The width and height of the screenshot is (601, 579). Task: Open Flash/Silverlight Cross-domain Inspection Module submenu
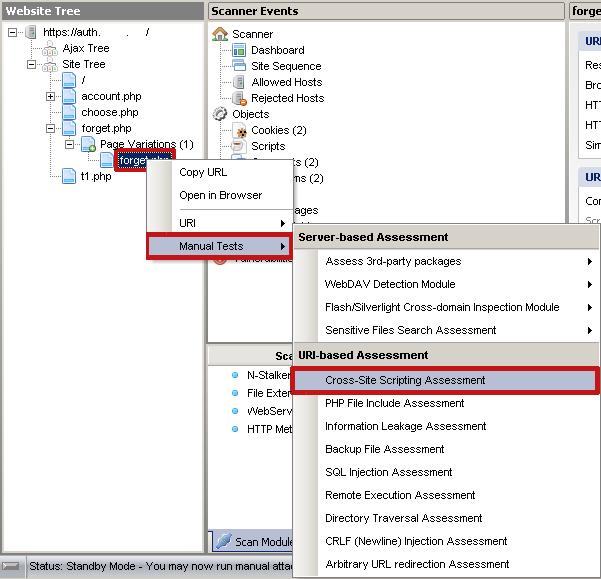tap(446, 307)
